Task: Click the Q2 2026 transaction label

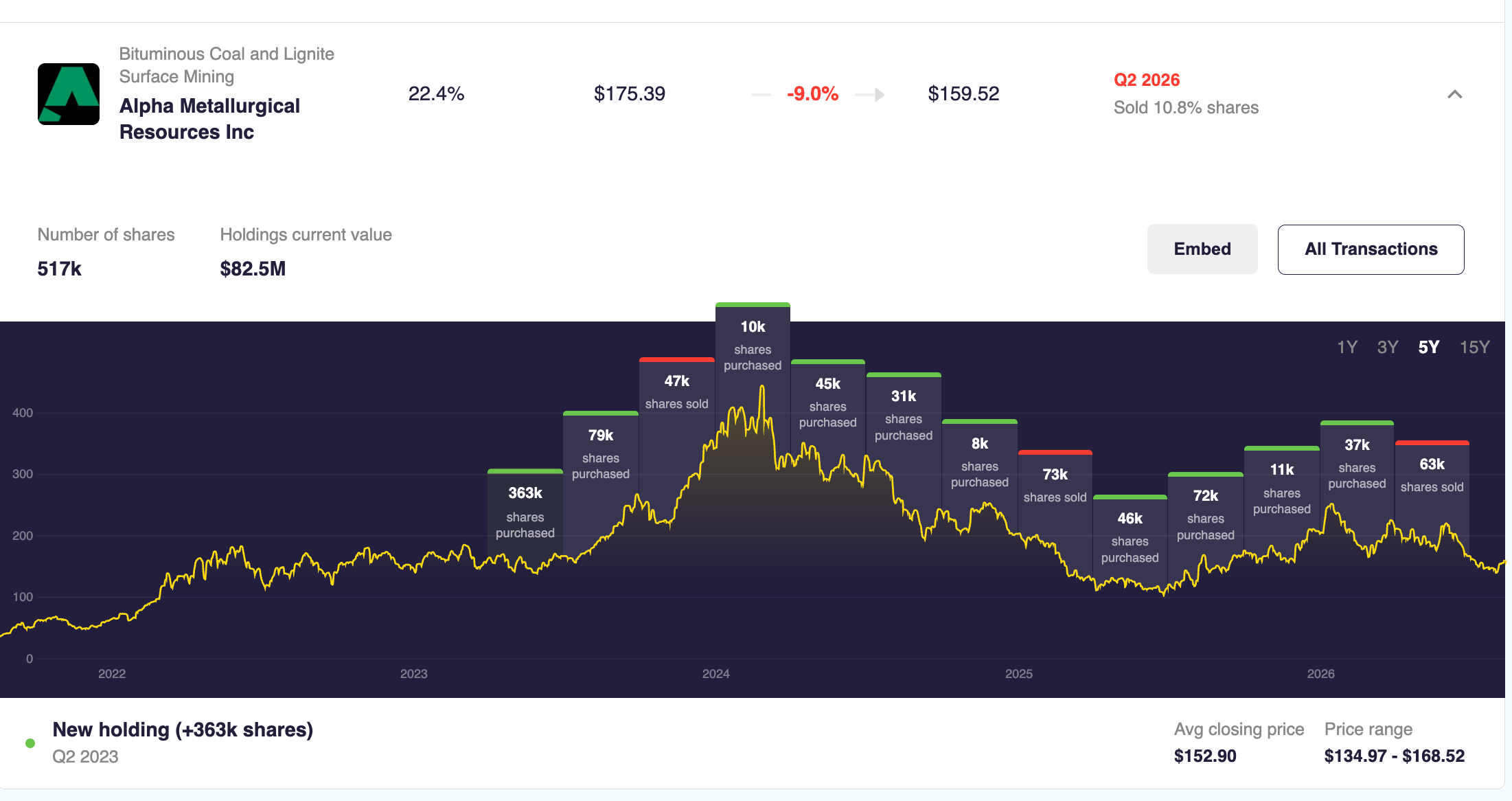Action: point(1147,80)
